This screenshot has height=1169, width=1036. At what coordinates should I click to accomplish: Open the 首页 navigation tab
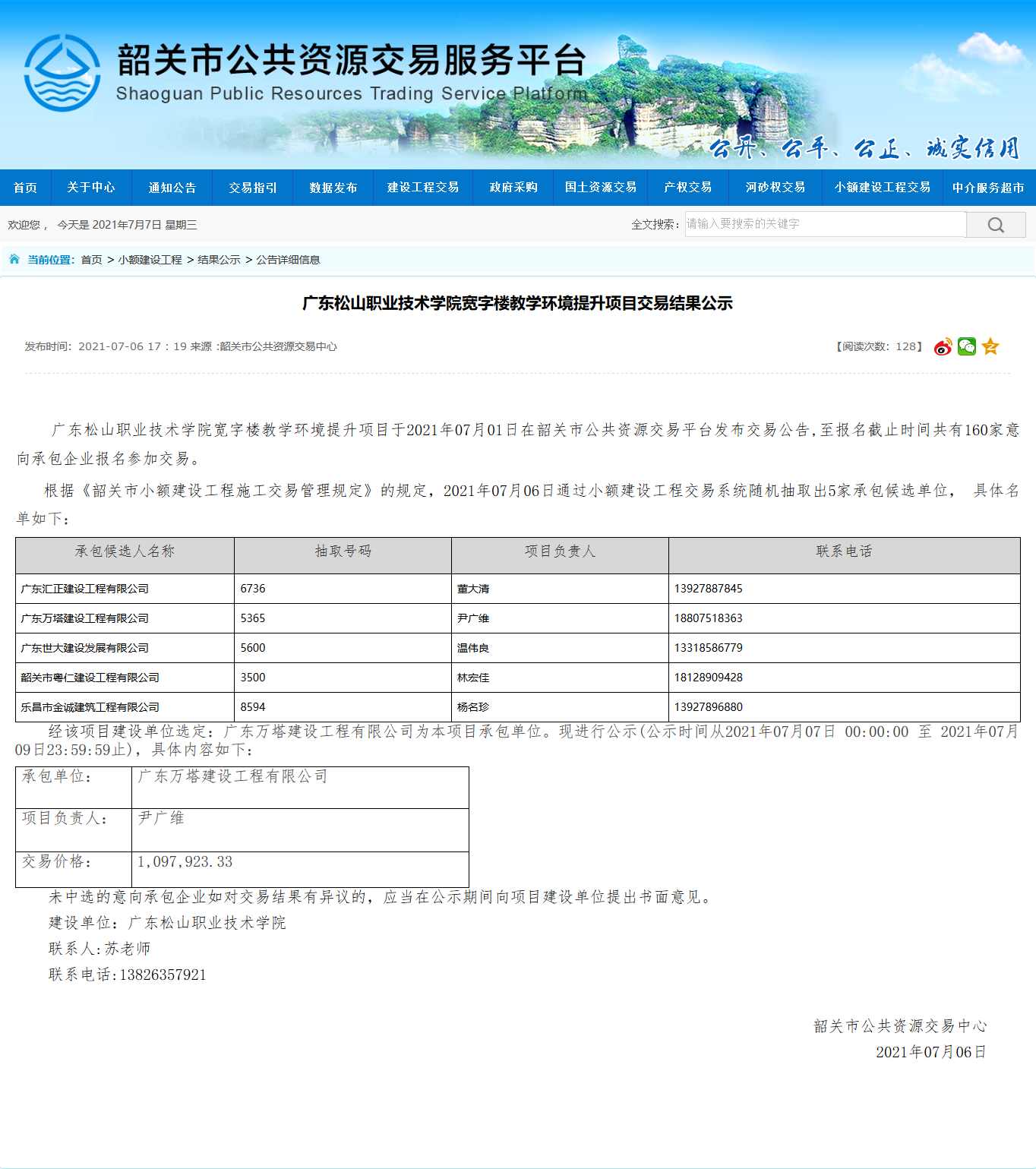coord(25,188)
